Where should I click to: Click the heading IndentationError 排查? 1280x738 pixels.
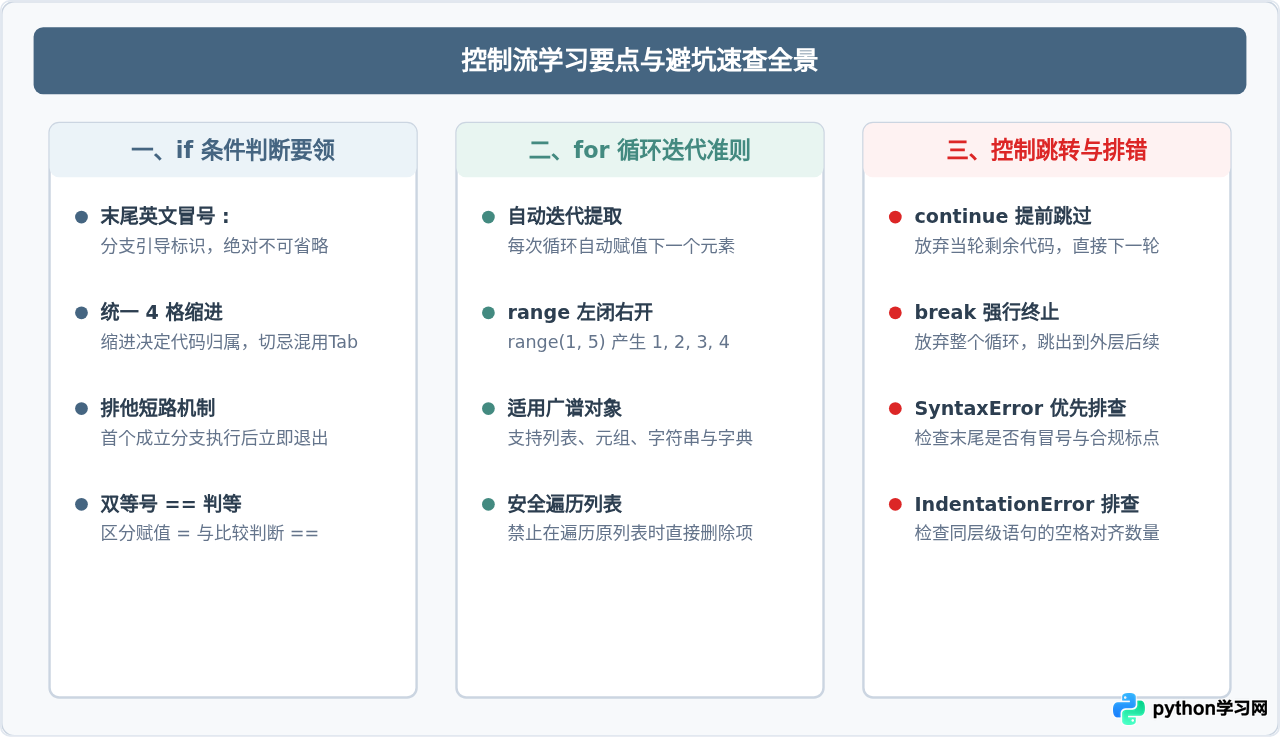click(x=1027, y=504)
